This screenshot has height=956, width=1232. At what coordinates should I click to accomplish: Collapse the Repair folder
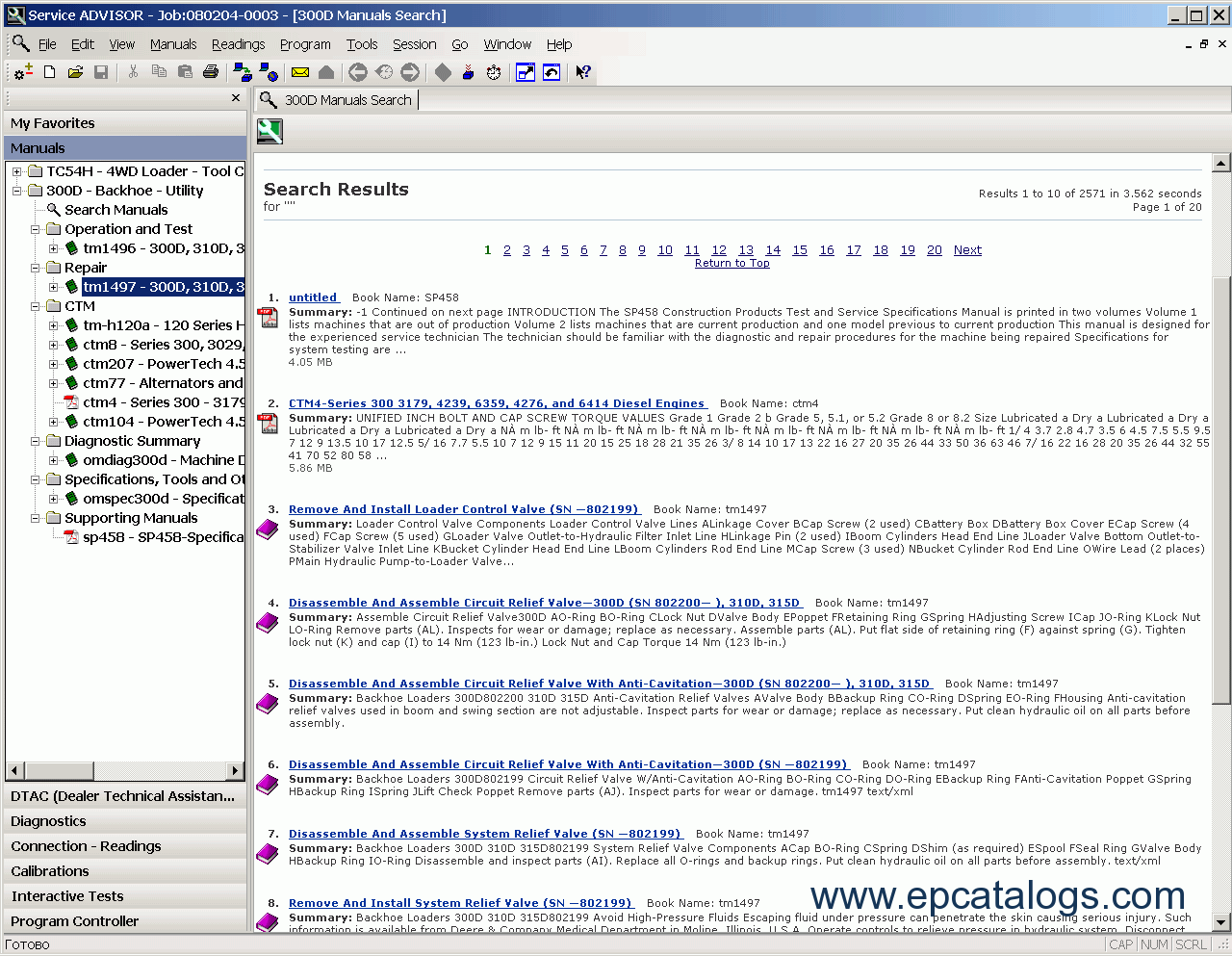(35, 268)
